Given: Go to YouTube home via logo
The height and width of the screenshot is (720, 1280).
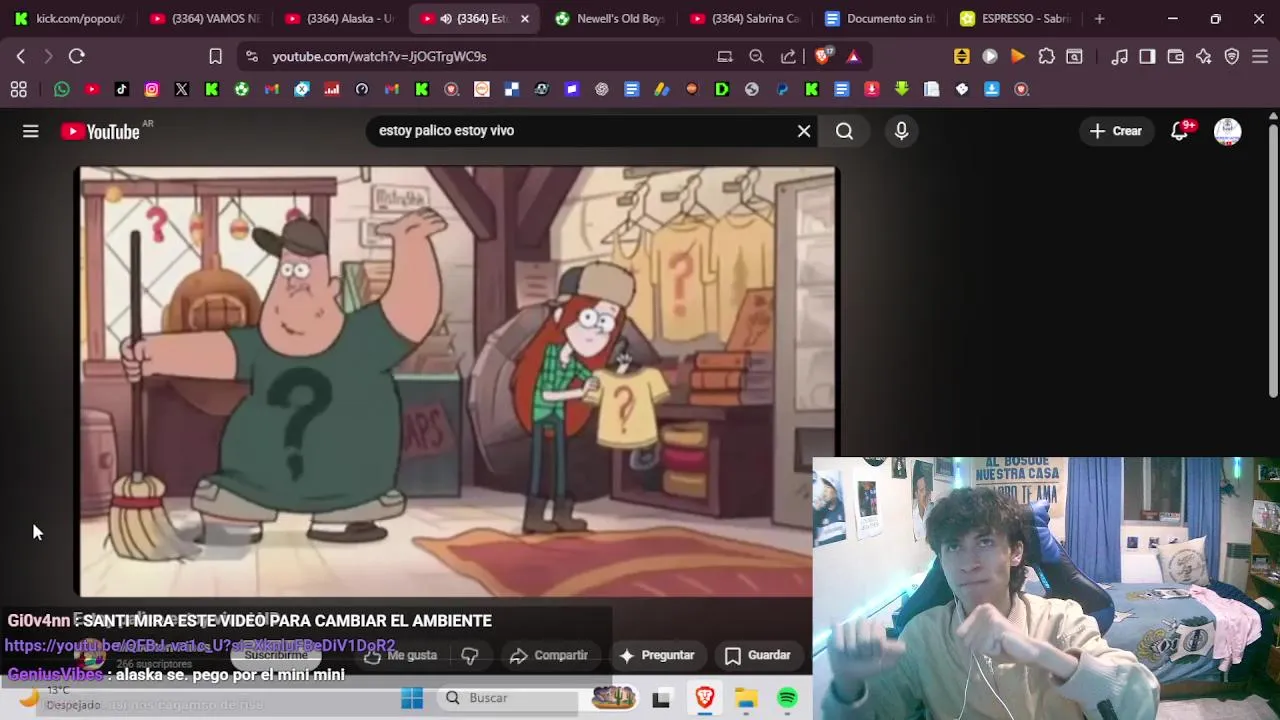Looking at the screenshot, I should pos(100,131).
